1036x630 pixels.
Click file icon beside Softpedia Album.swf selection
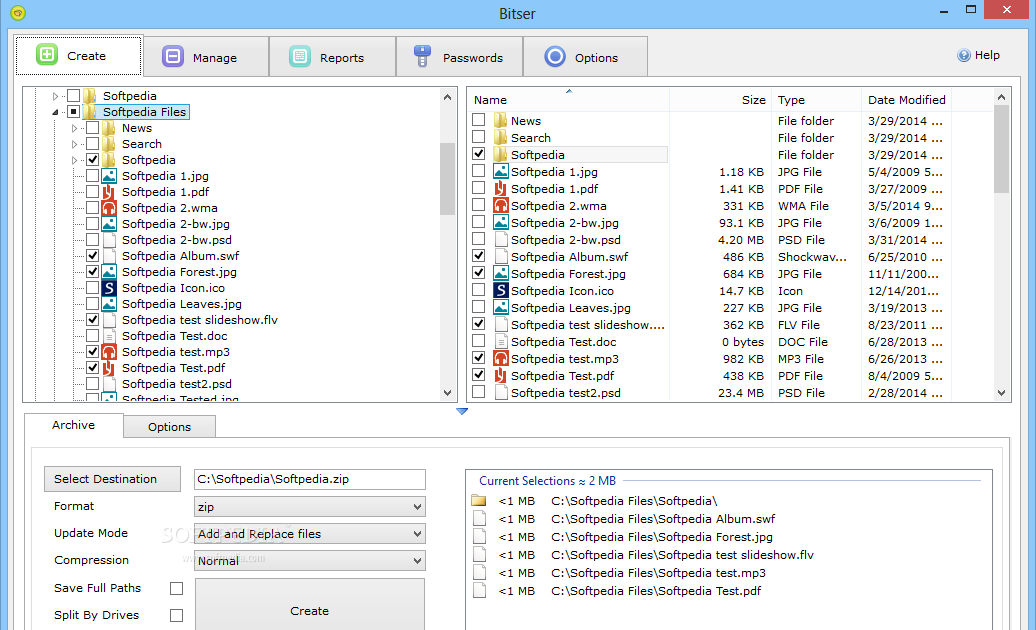click(x=480, y=518)
